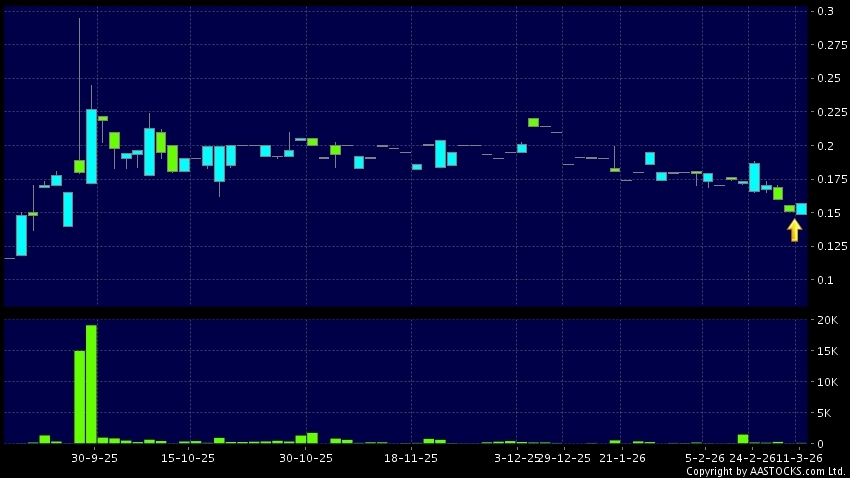Select the 15-10-25 date label
The image size is (850, 478).
tap(188, 458)
